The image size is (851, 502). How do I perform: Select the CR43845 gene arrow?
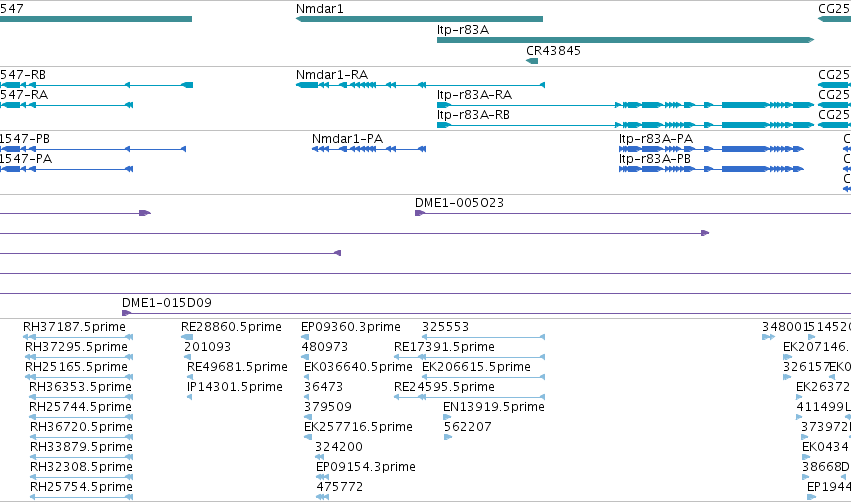[532, 61]
